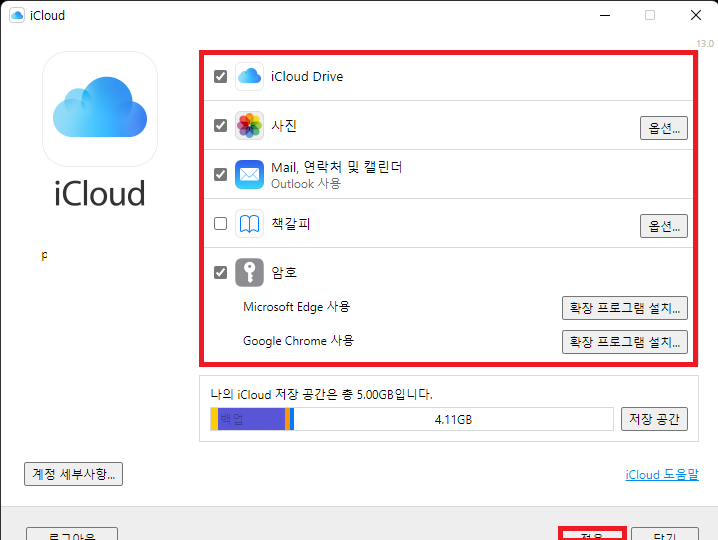718x540 pixels.
Task: Click the 닫기 close button
Action: pyautogui.click(x=665, y=534)
